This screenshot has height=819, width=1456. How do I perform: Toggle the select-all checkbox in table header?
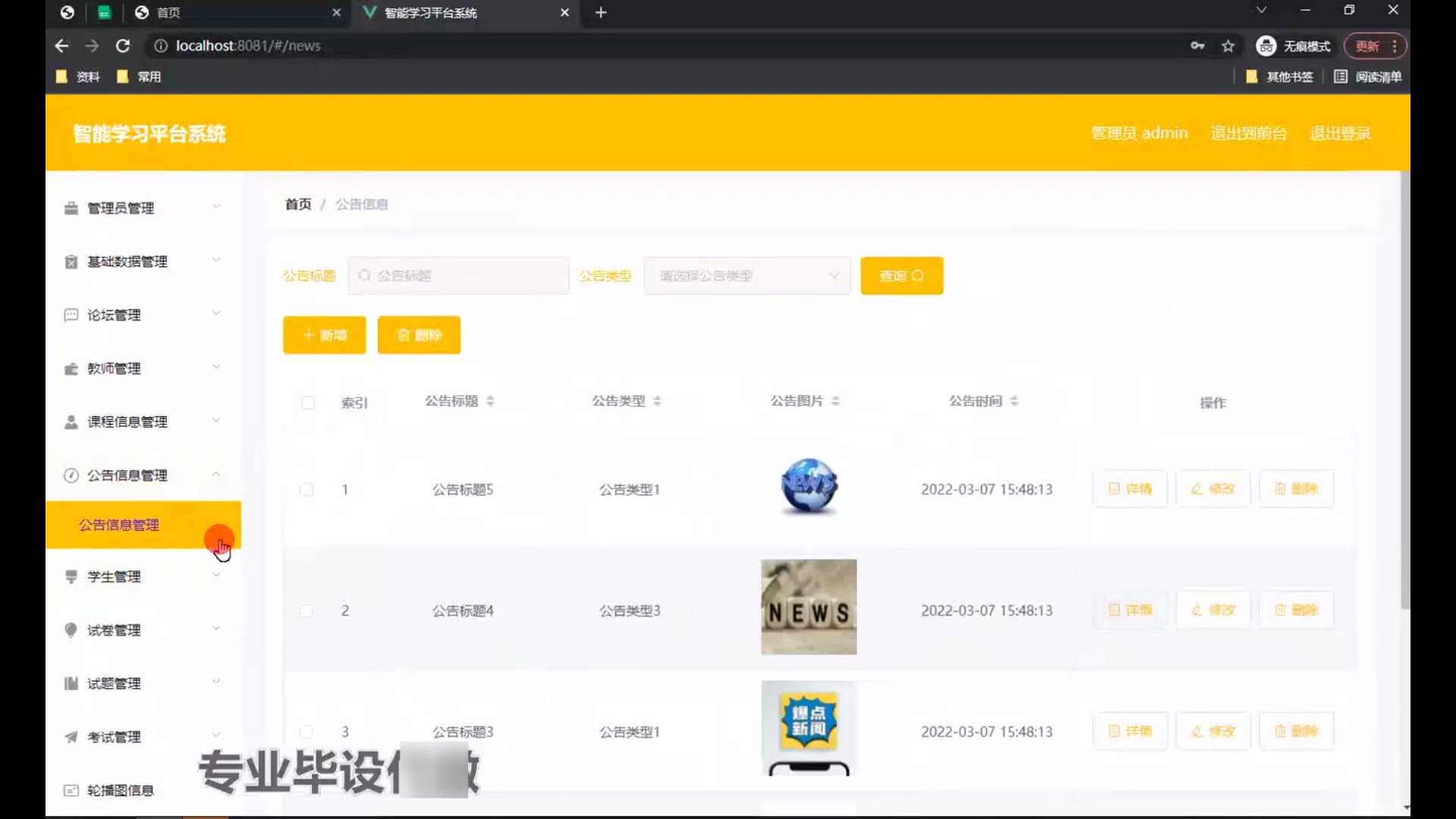308,403
